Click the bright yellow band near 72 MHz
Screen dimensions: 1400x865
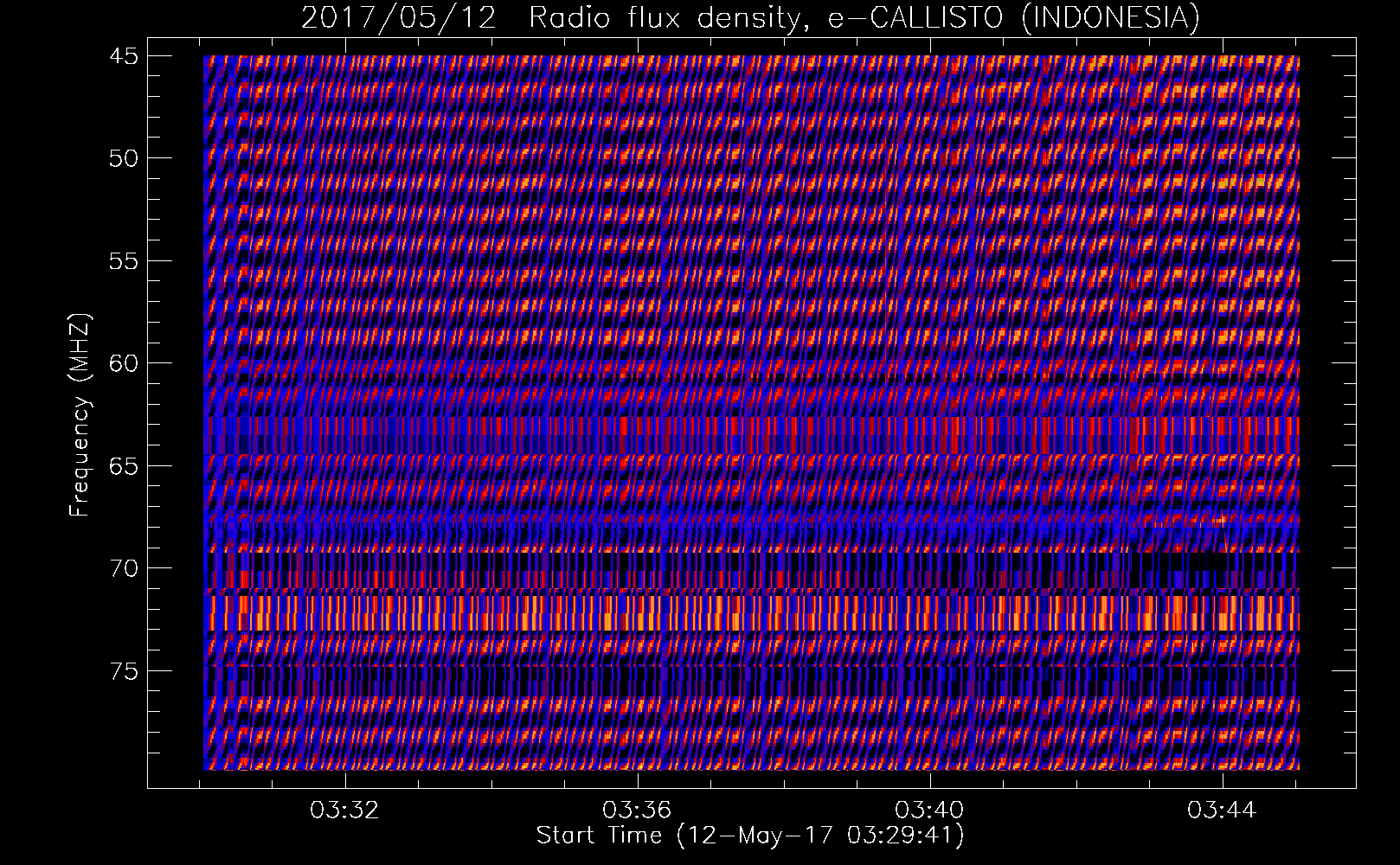tap(751, 613)
